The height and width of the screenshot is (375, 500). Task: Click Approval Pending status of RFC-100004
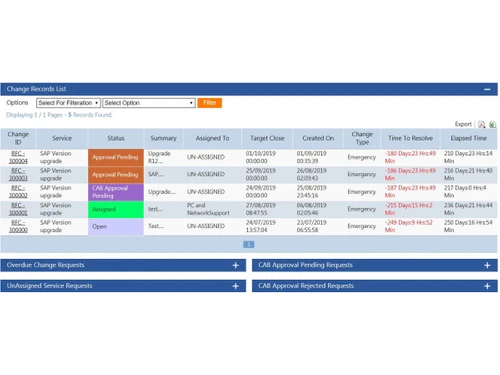click(x=116, y=157)
